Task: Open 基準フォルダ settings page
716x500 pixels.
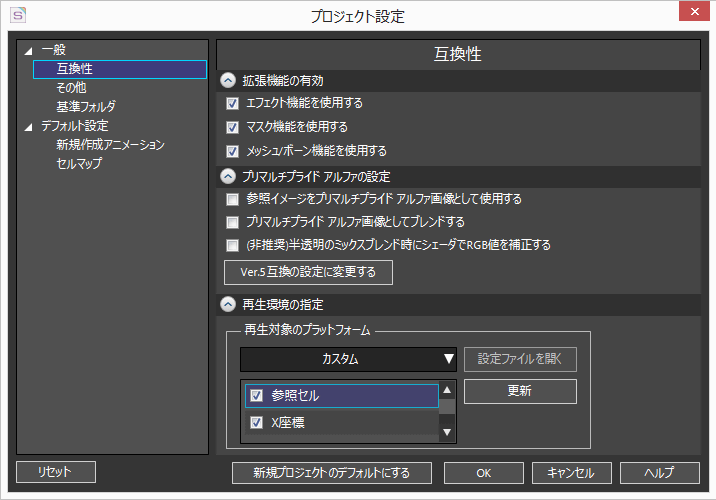Action: 86,106
